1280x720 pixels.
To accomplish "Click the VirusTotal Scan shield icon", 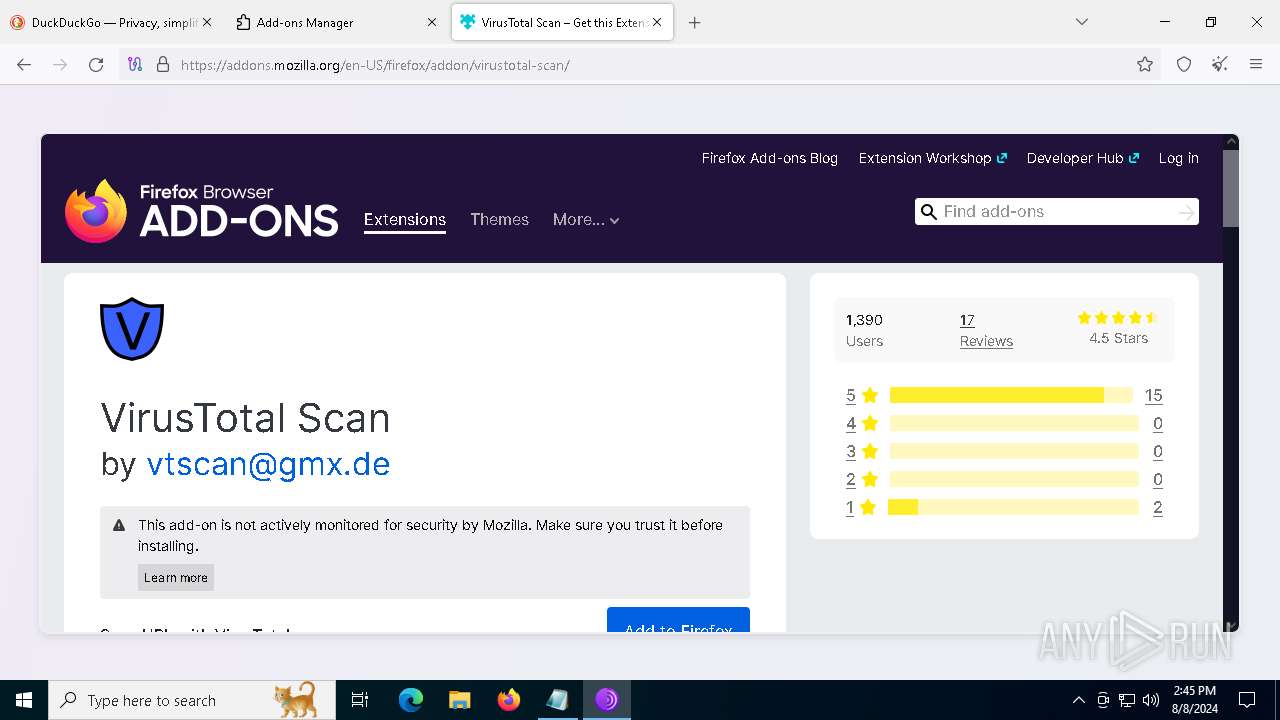I will click(x=132, y=329).
